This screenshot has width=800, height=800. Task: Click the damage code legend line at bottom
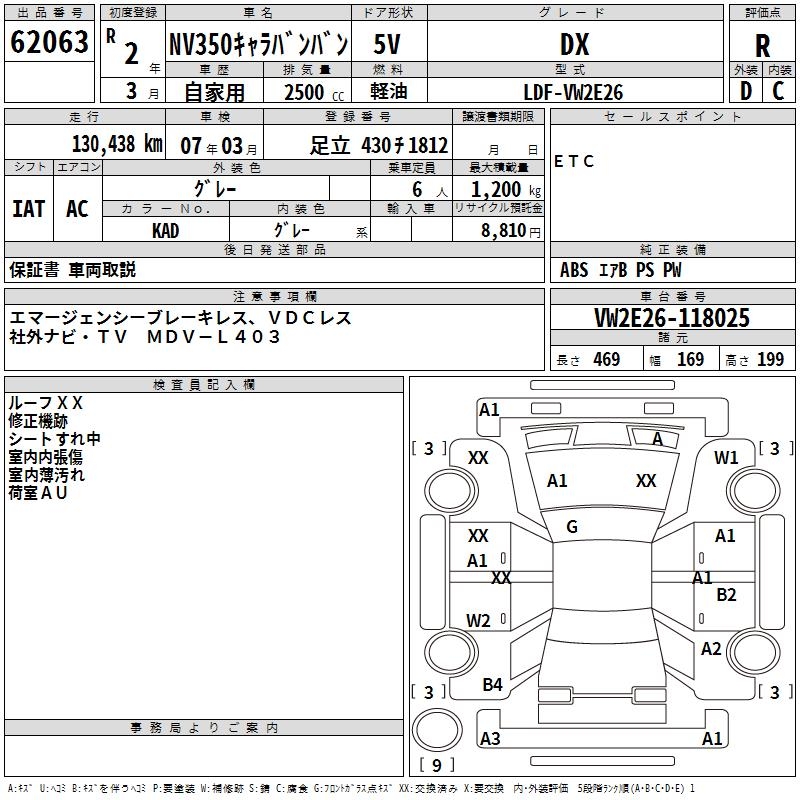pos(351,789)
